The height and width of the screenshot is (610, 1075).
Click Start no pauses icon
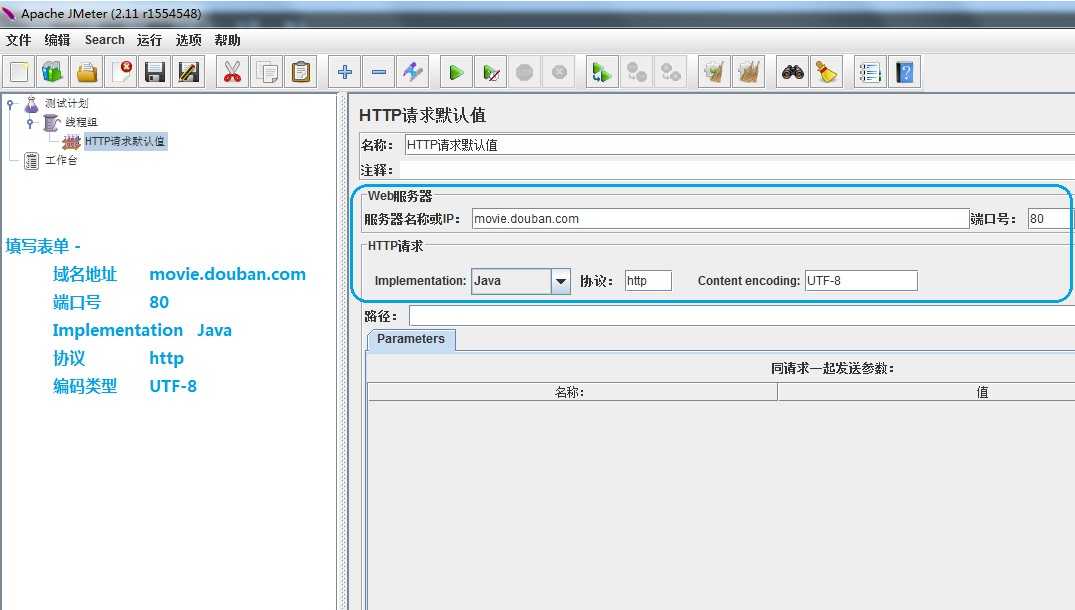pyautogui.click(x=491, y=72)
